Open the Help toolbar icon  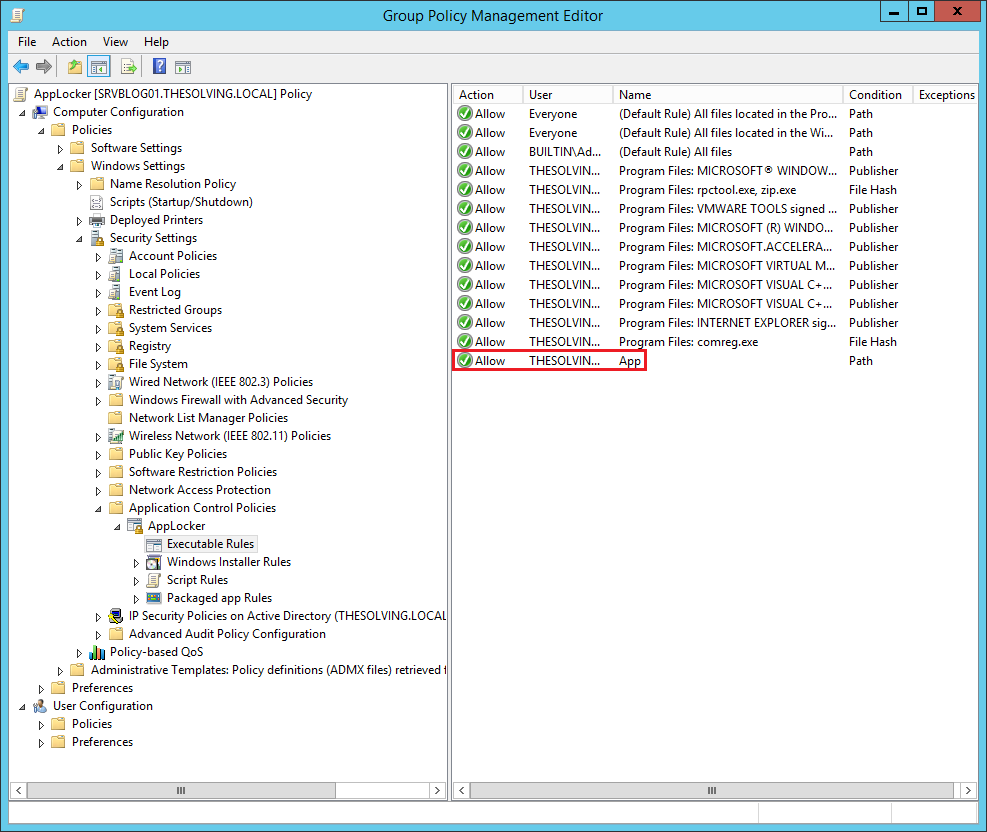tap(159, 66)
